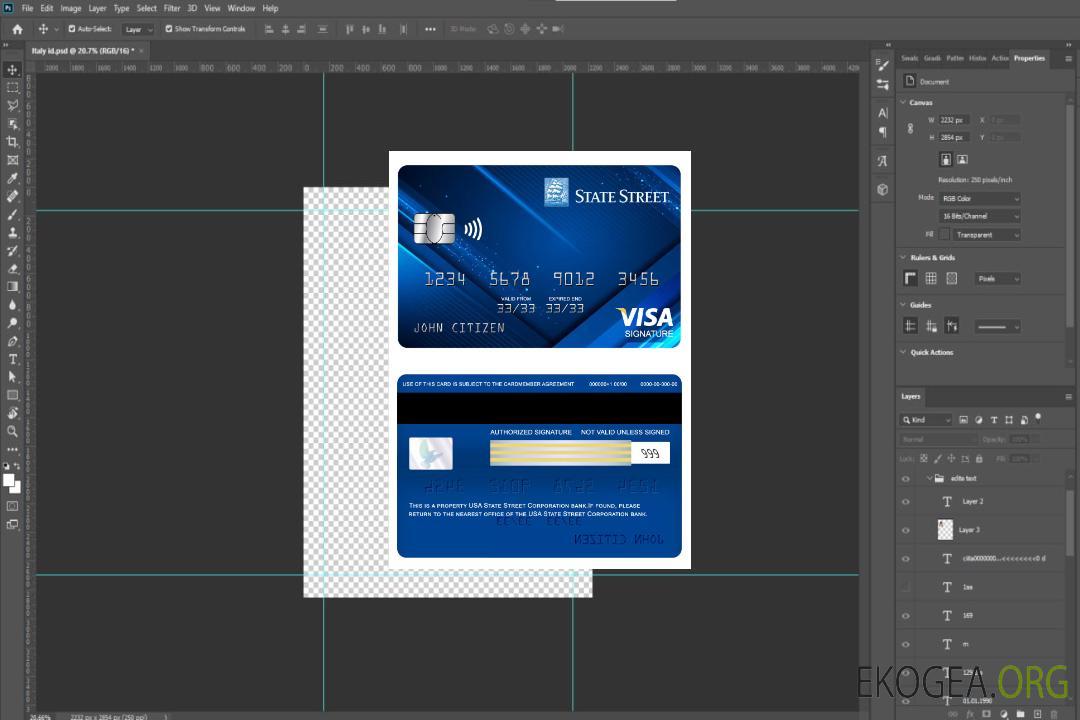Screen dimensions: 1080x720
Task: Hide the Layer 2 text layer
Action: [x=906, y=502]
